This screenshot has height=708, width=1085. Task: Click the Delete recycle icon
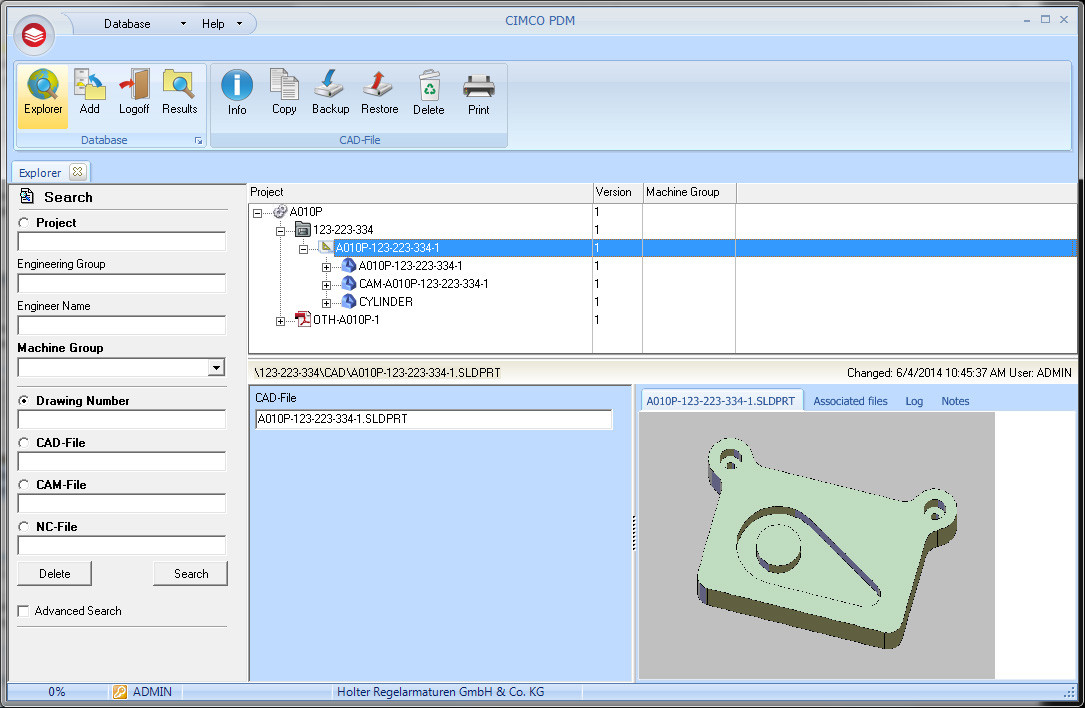(x=429, y=85)
